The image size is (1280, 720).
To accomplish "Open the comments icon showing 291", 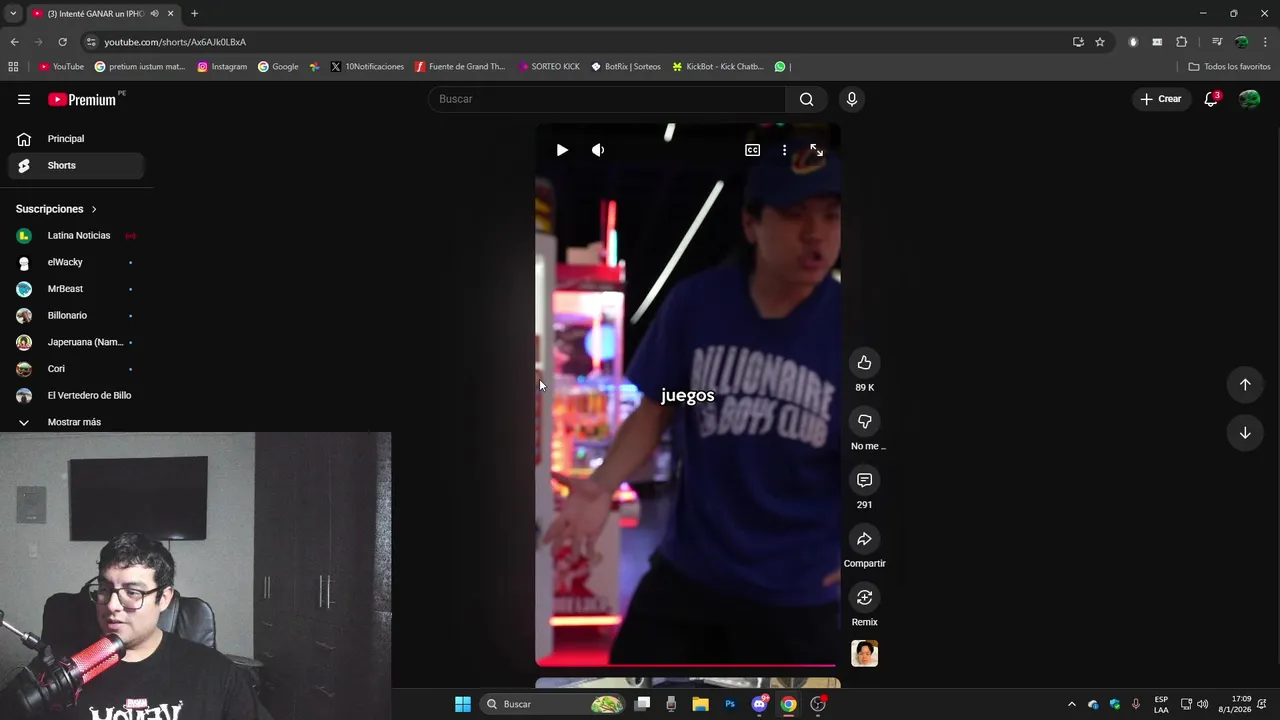I will point(865,480).
